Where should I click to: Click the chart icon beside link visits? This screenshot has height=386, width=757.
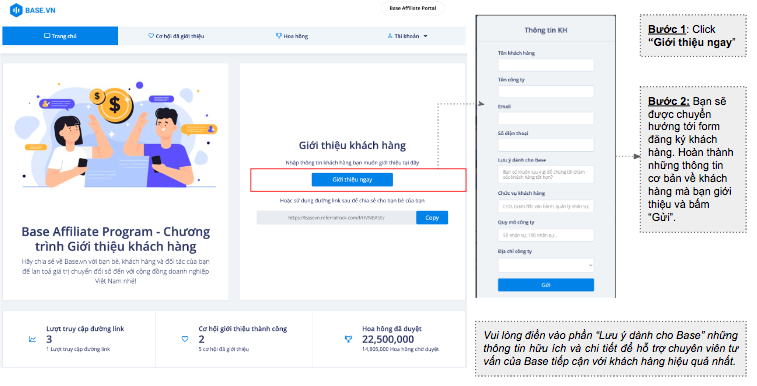(x=32, y=339)
